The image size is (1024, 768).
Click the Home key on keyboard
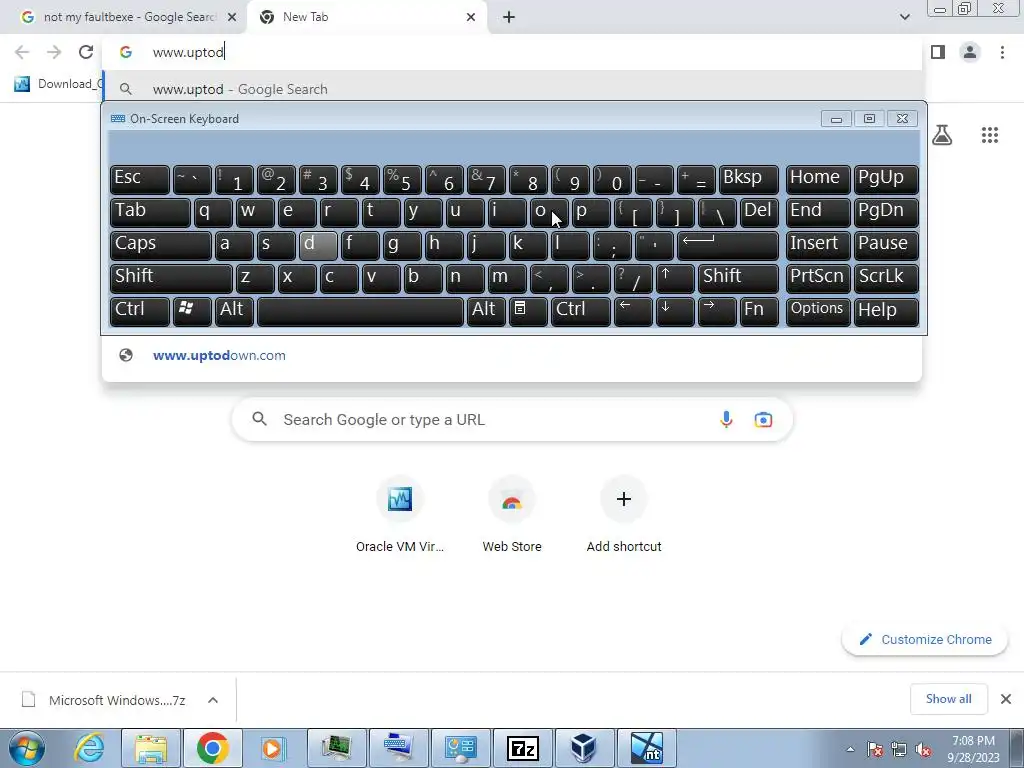pyautogui.click(x=818, y=179)
